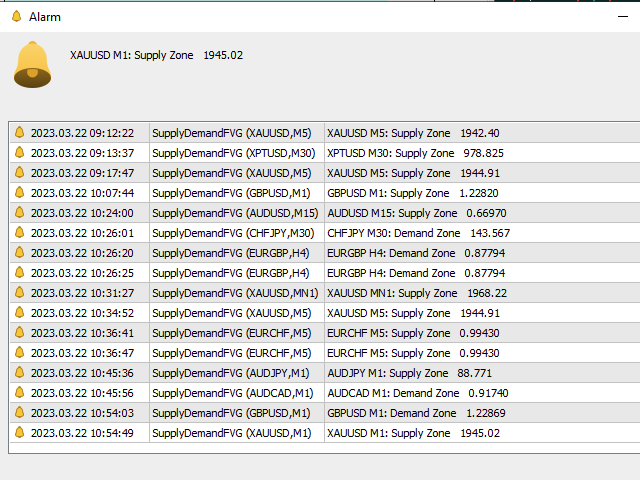Click the bell icon of the 10:36:41 alert

(x=19, y=333)
